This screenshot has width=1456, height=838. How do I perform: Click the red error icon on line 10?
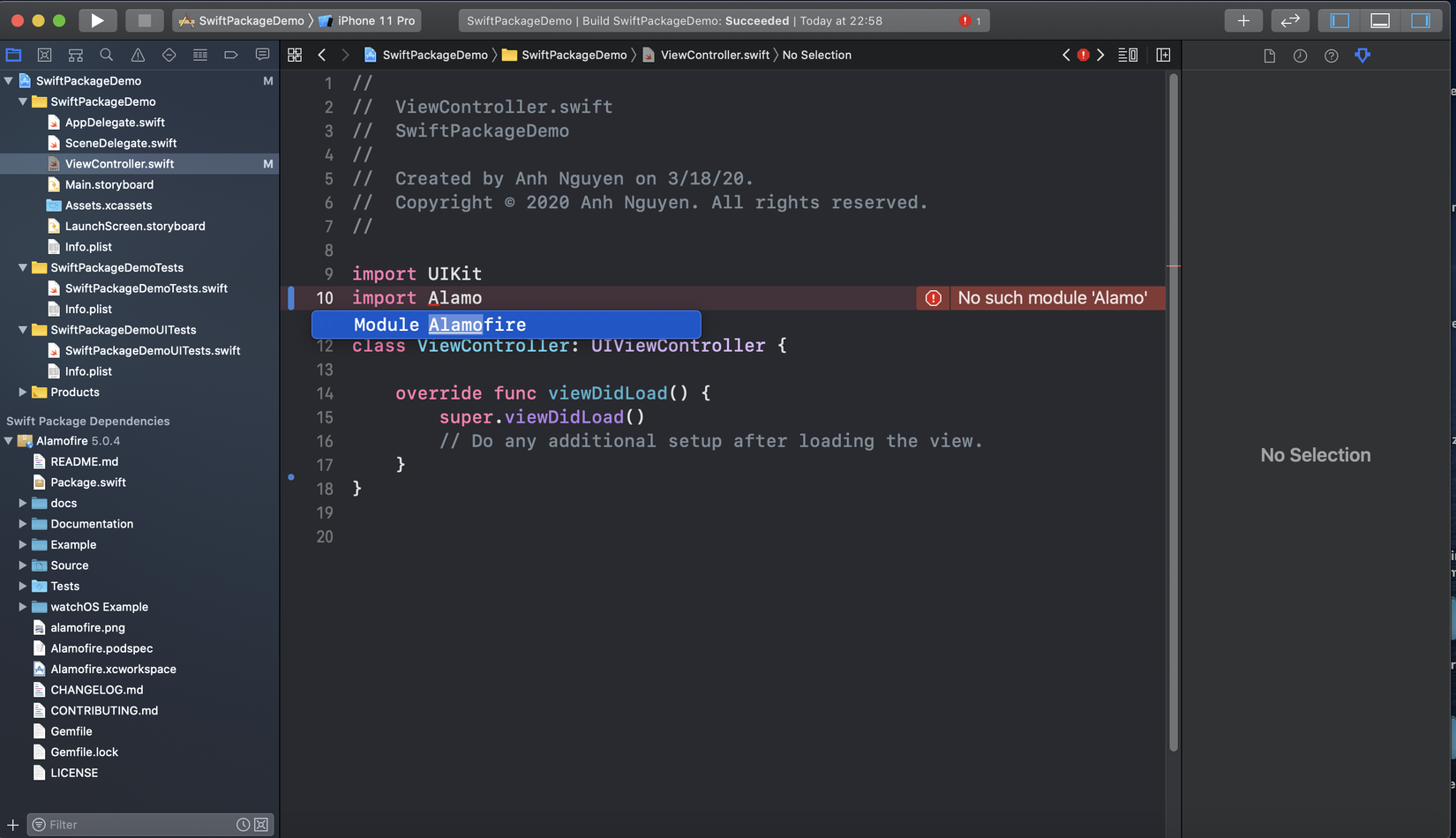tap(933, 298)
